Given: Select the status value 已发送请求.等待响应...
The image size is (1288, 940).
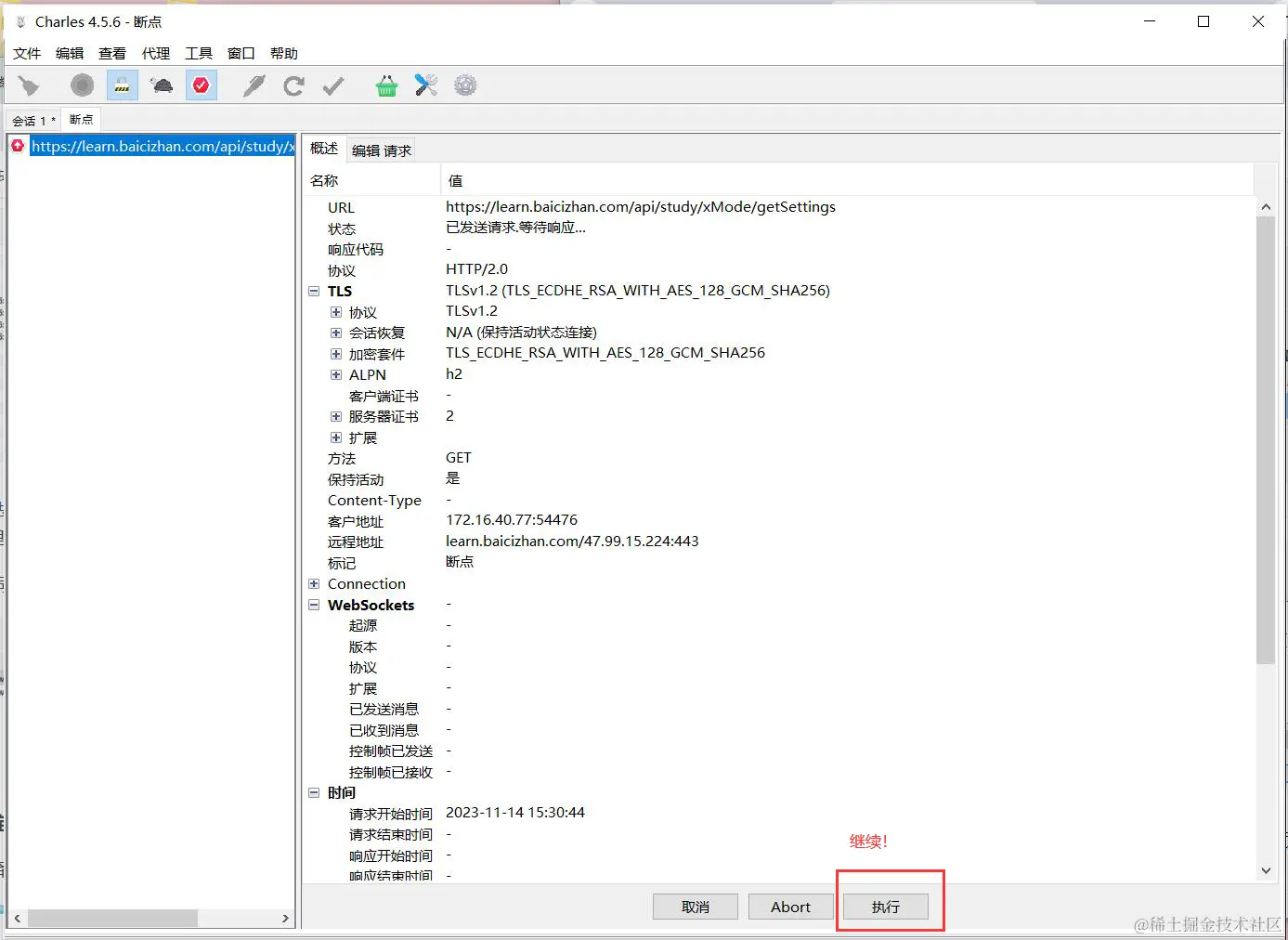Looking at the screenshot, I should click(516, 228).
